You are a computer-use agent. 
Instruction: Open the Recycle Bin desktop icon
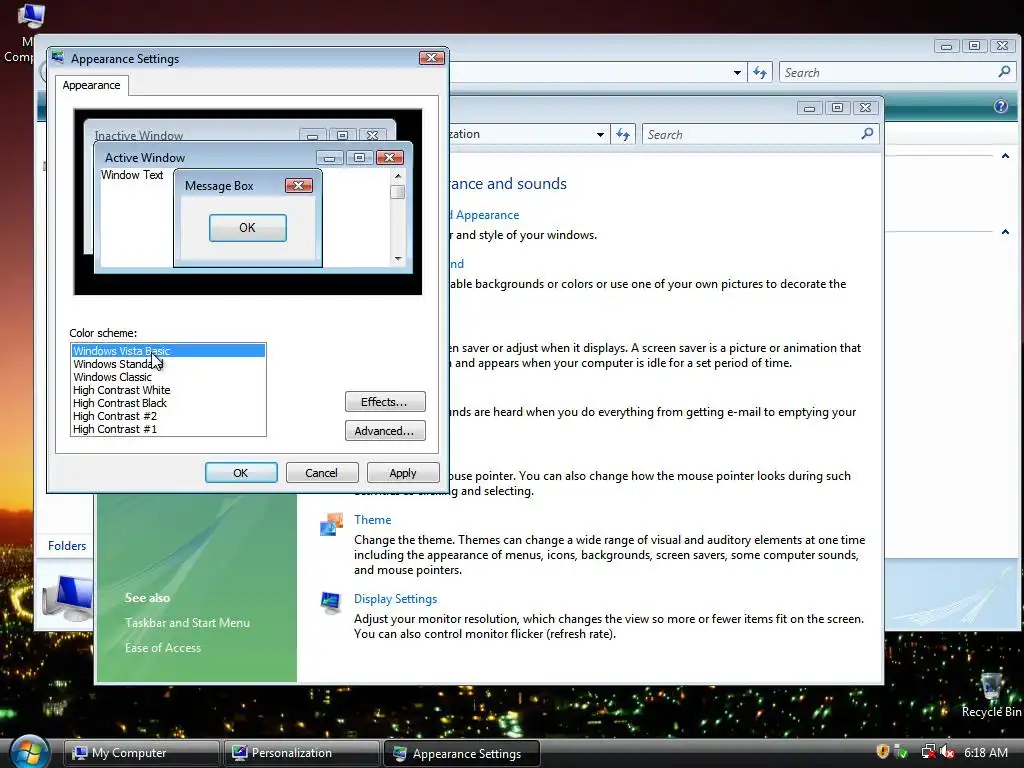(991, 695)
